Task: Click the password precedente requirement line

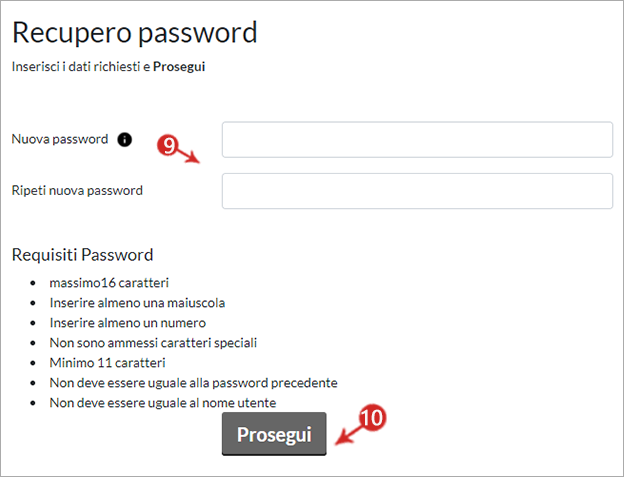Action: (193, 383)
